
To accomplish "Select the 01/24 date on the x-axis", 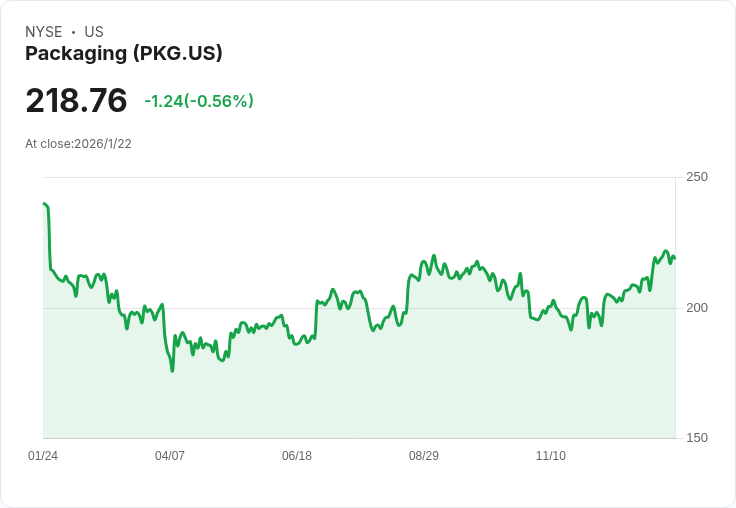I will 43,456.
